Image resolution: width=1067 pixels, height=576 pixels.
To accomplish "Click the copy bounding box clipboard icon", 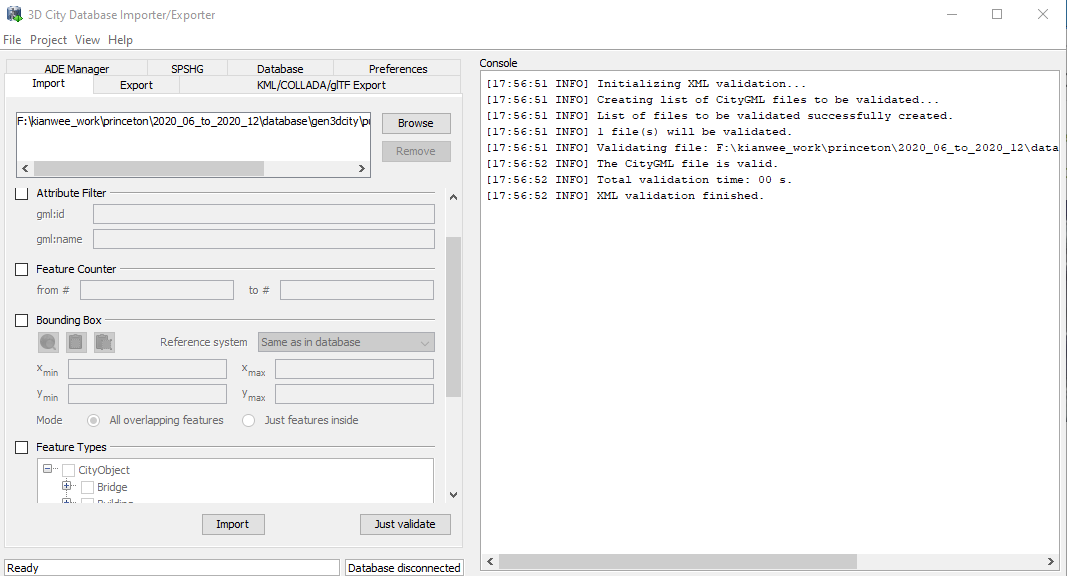I will pos(76,342).
